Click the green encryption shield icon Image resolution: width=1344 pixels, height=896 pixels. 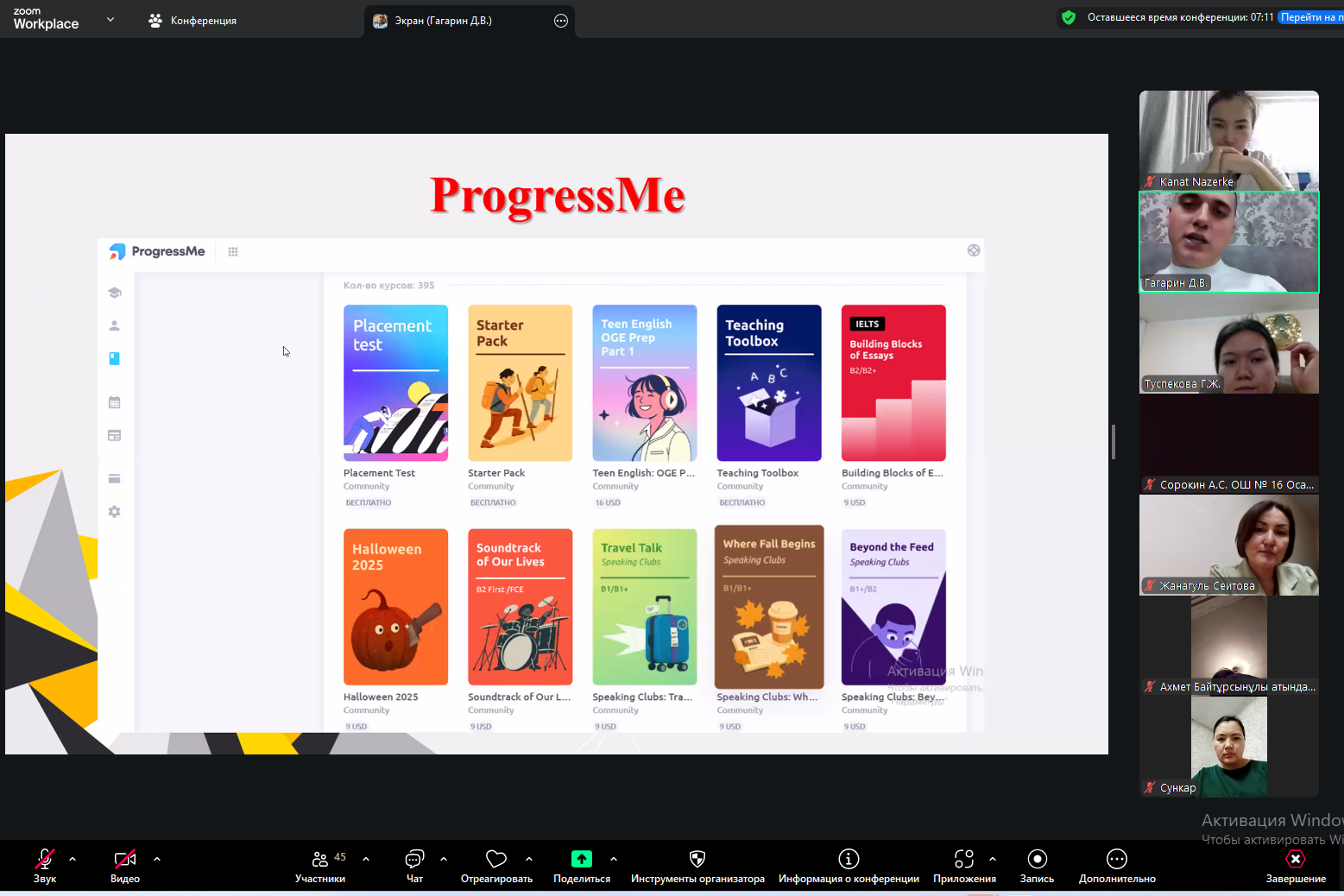click(1069, 17)
